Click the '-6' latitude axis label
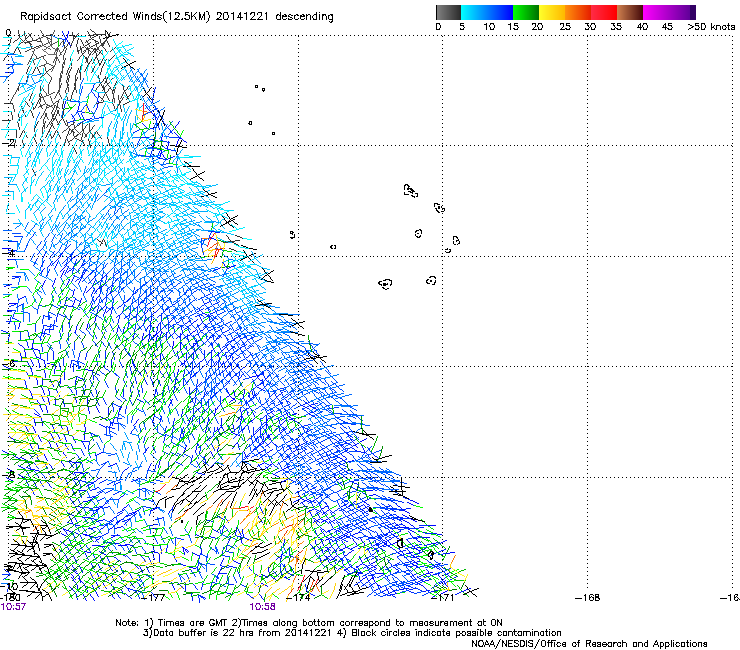The height and width of the screenshot is (650, 740). (10, 363)
